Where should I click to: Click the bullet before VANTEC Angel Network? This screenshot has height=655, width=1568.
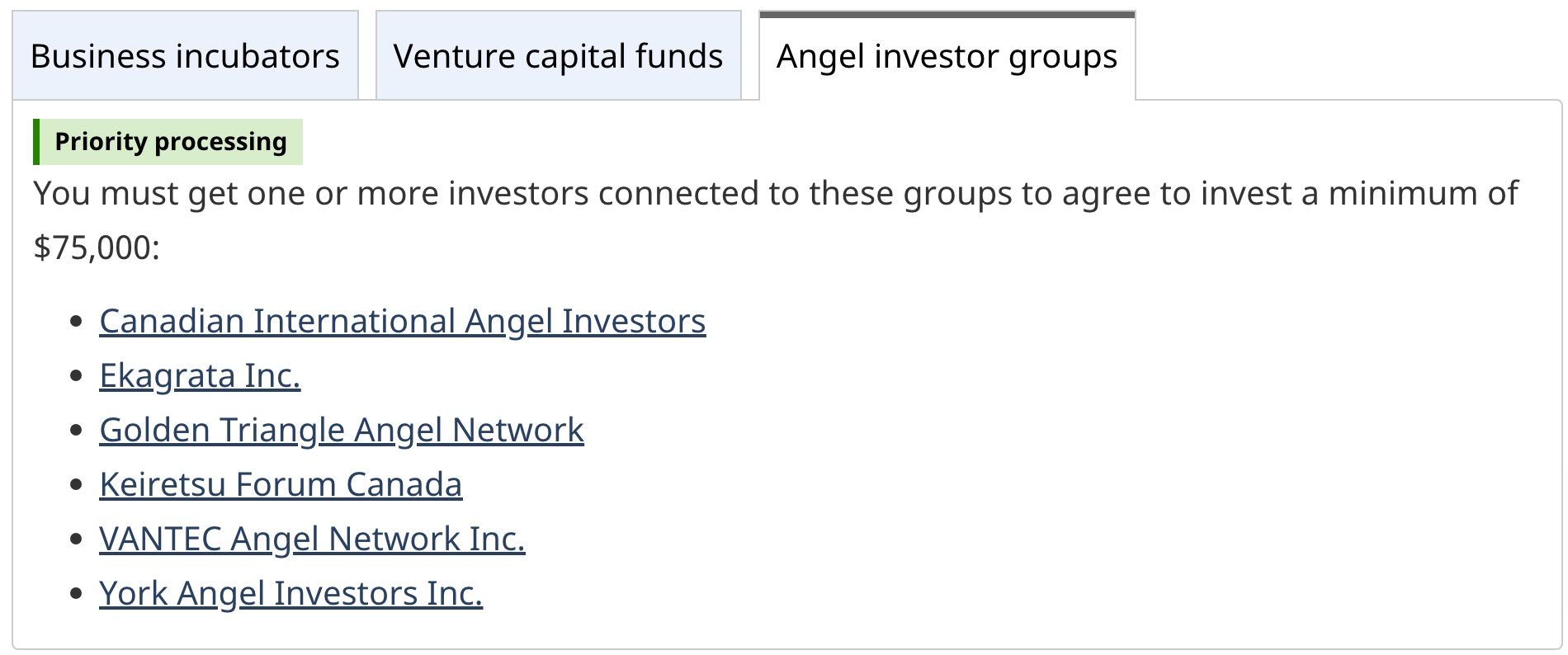77,540
